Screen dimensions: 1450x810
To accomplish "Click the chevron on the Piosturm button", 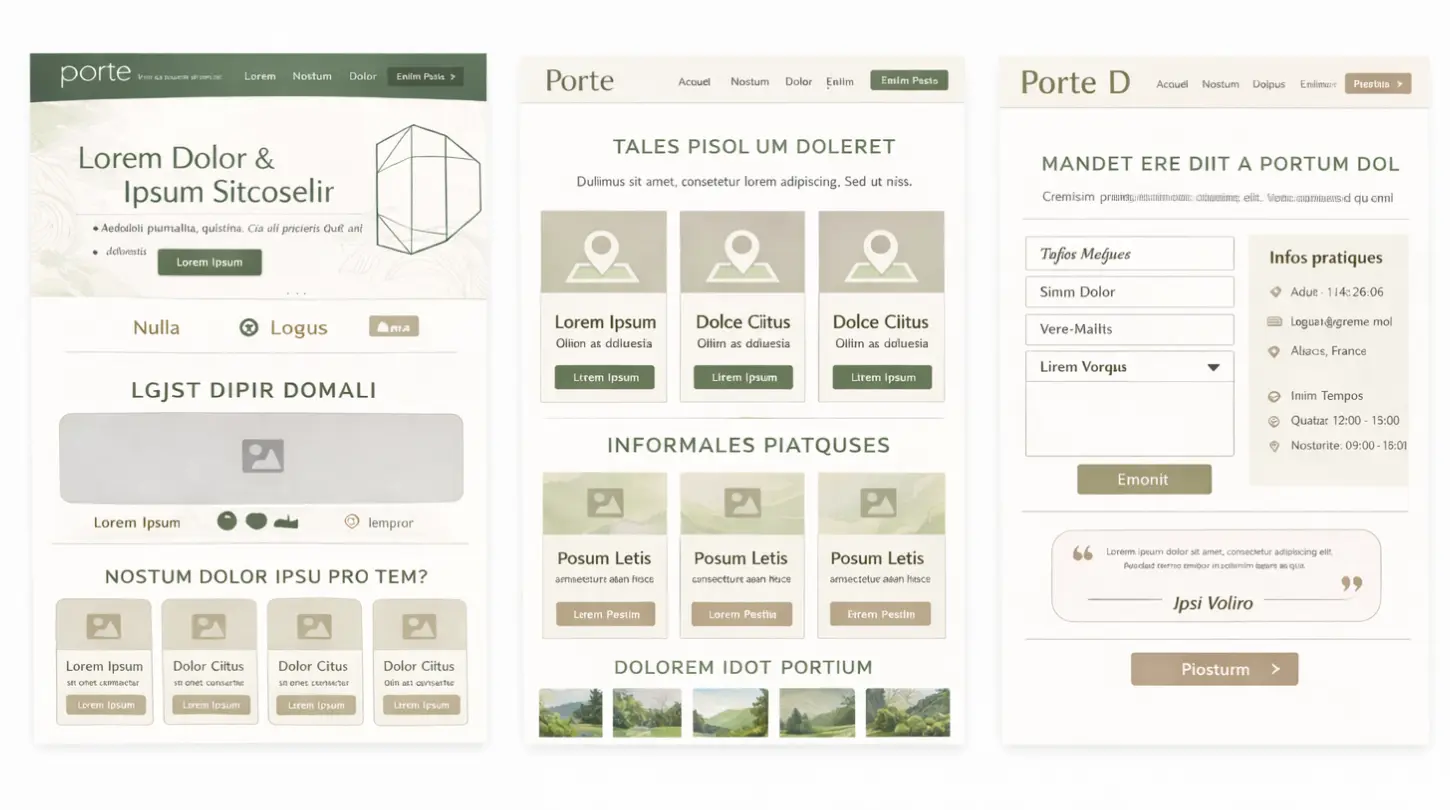I will click(x=1275, y=669).
